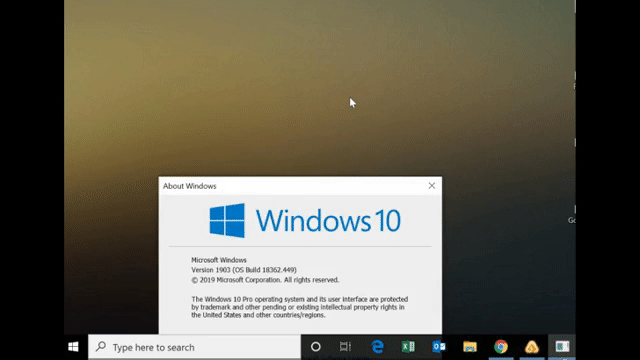The image size is (640, 360).
Task: Click the Type here to search box
Action: coord(195,347)
